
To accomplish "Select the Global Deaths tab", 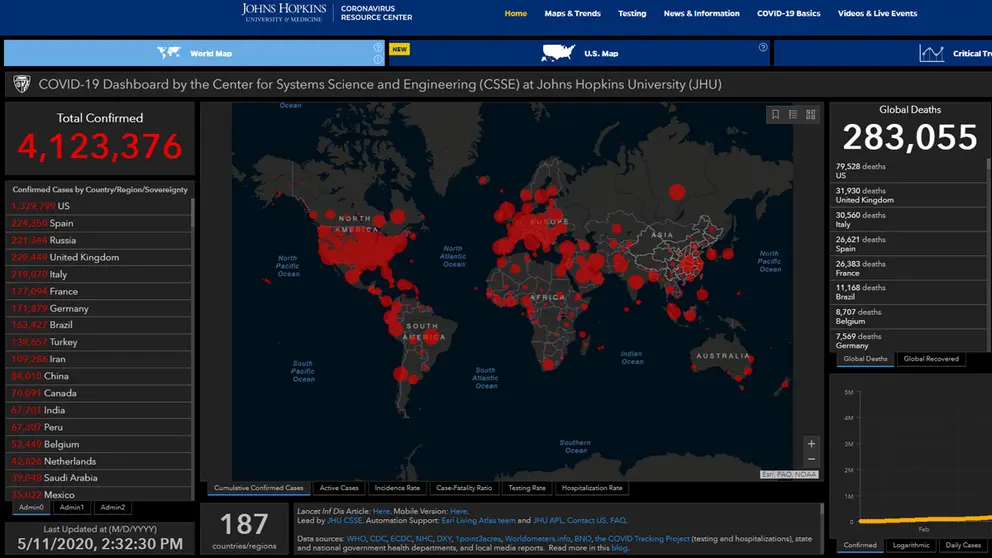I will coord(865,359).
